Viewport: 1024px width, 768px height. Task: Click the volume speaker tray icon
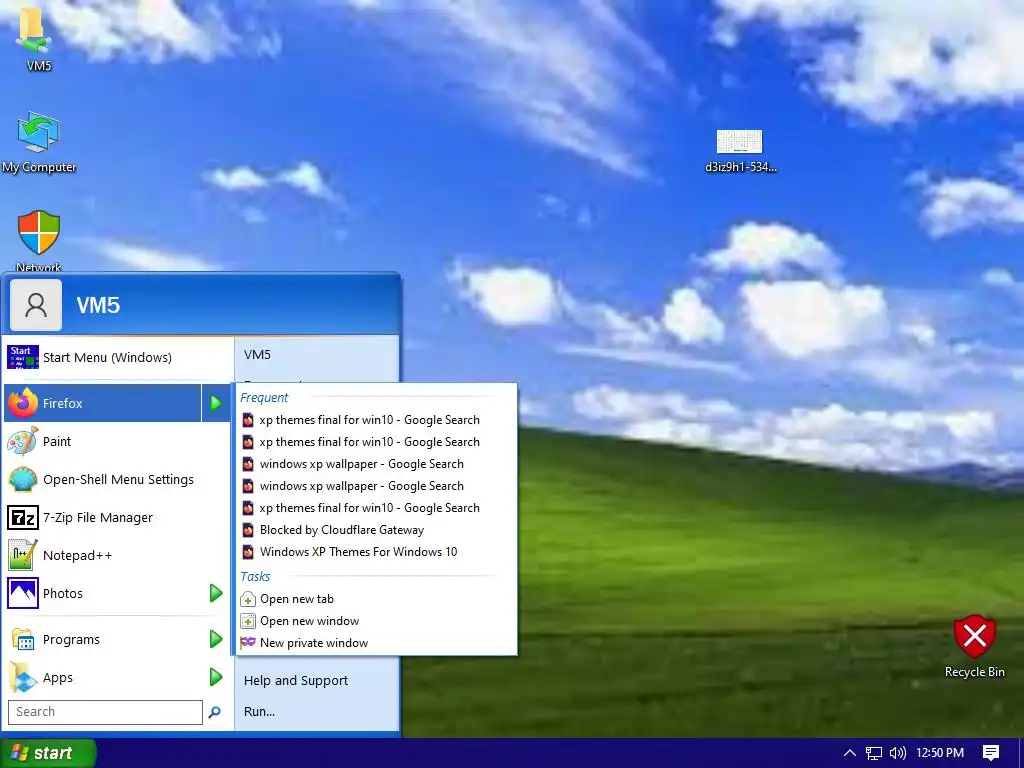click(898, 753)
